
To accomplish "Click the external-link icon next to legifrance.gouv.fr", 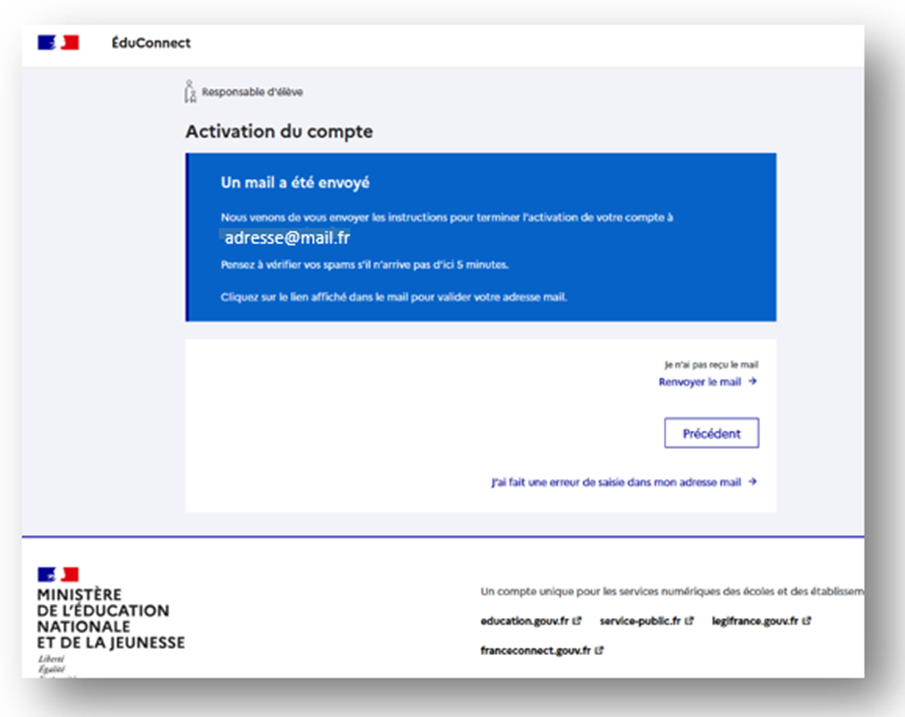I will (807, 621).
